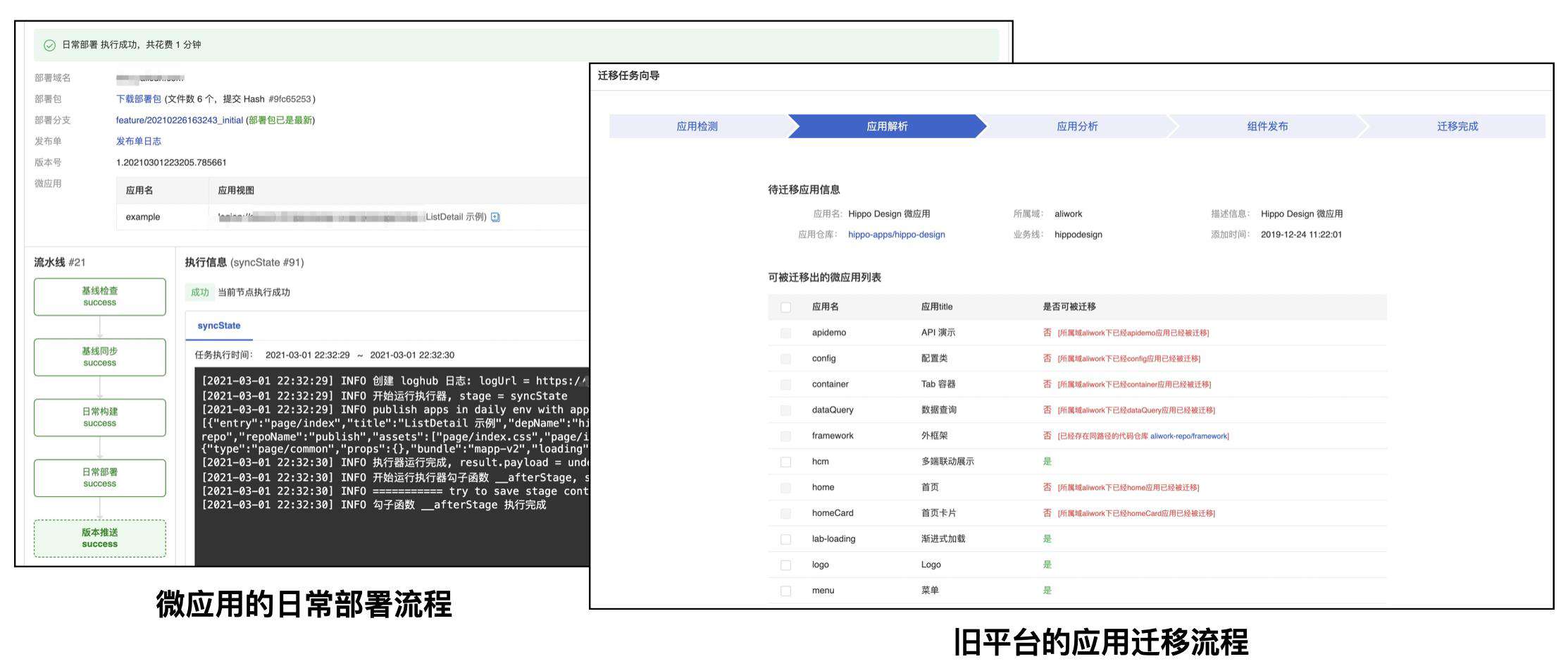1568x671 pixels.
Task: Click the commit hash #9fc65253
Action: [x=290, y=99]
